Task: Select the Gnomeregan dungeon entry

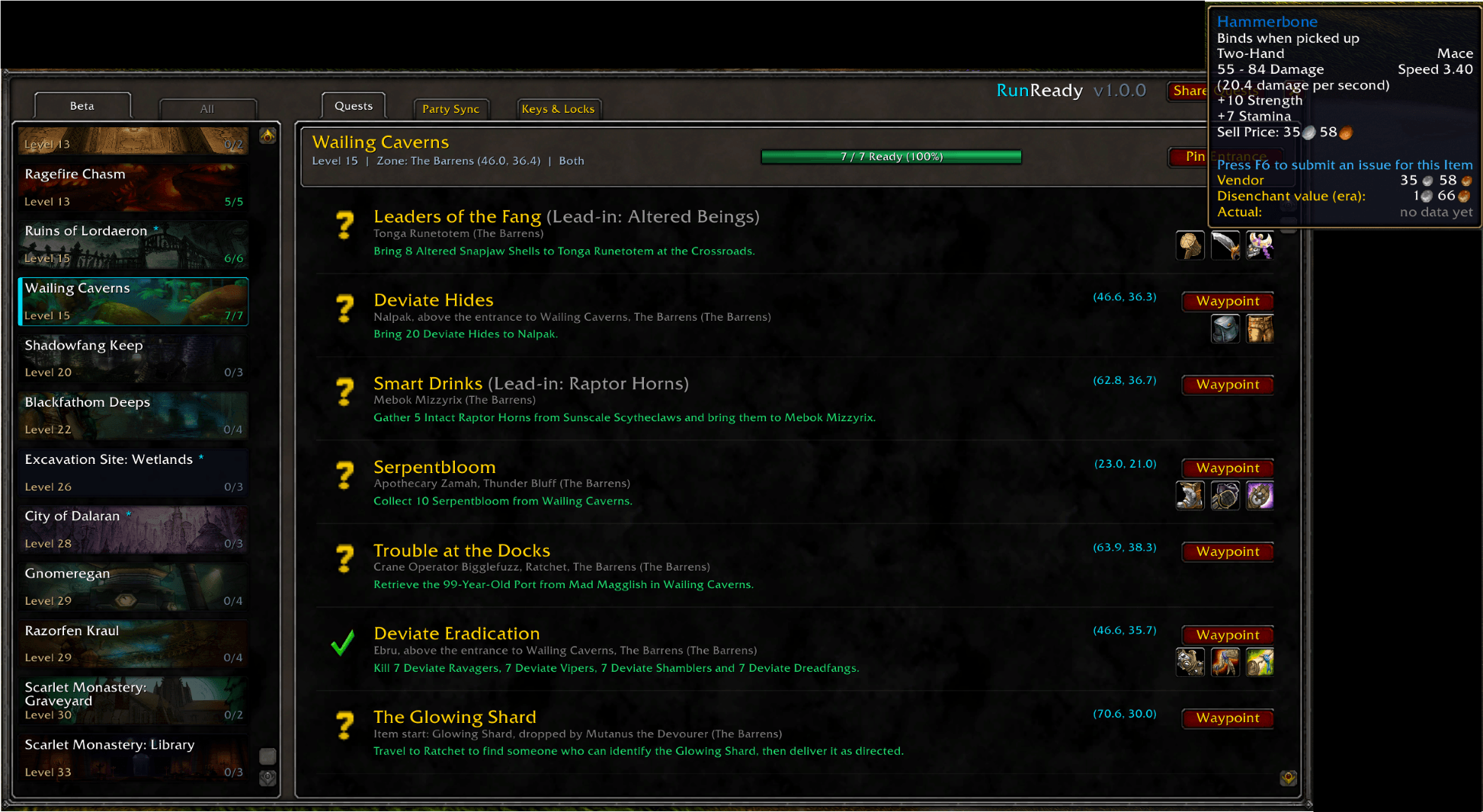Action: tap(133, 587)
